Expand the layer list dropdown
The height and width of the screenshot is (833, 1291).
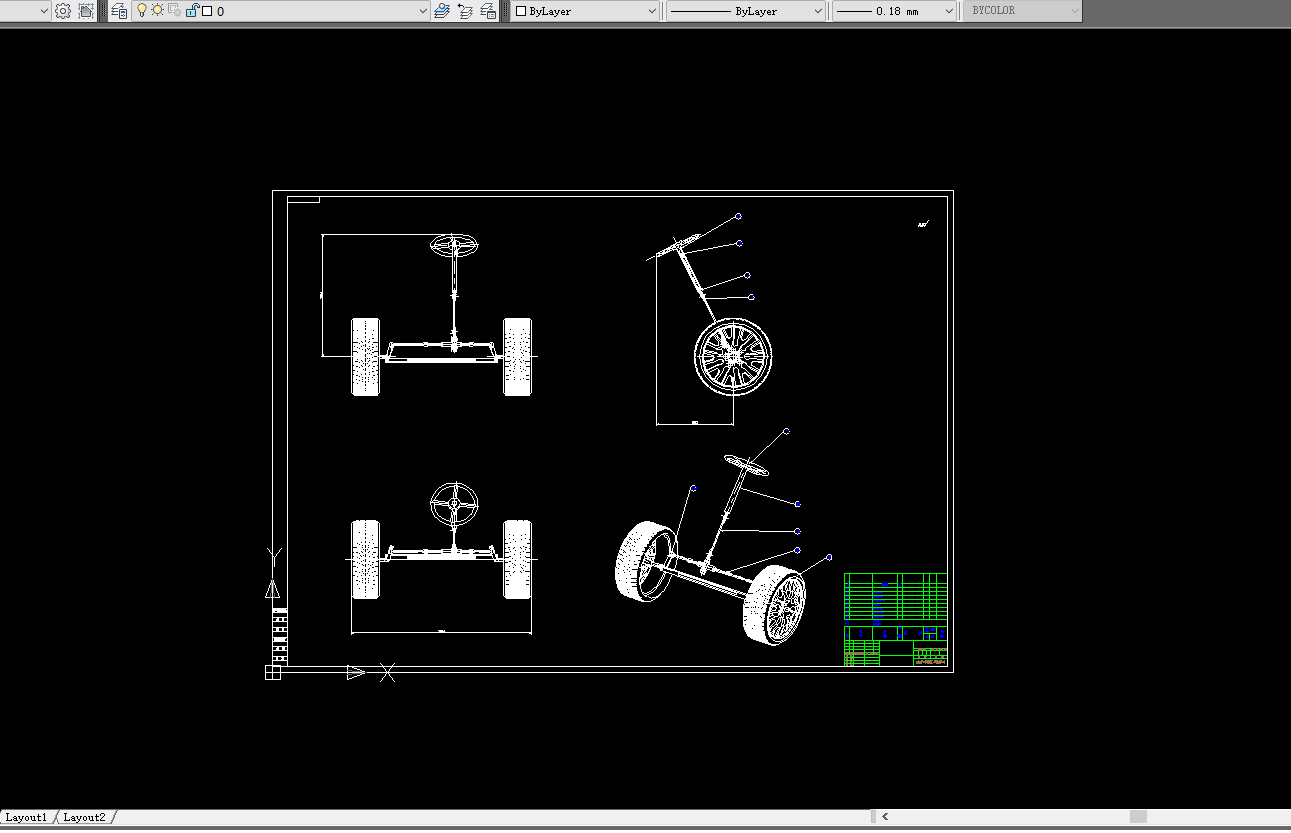[423, 11]
